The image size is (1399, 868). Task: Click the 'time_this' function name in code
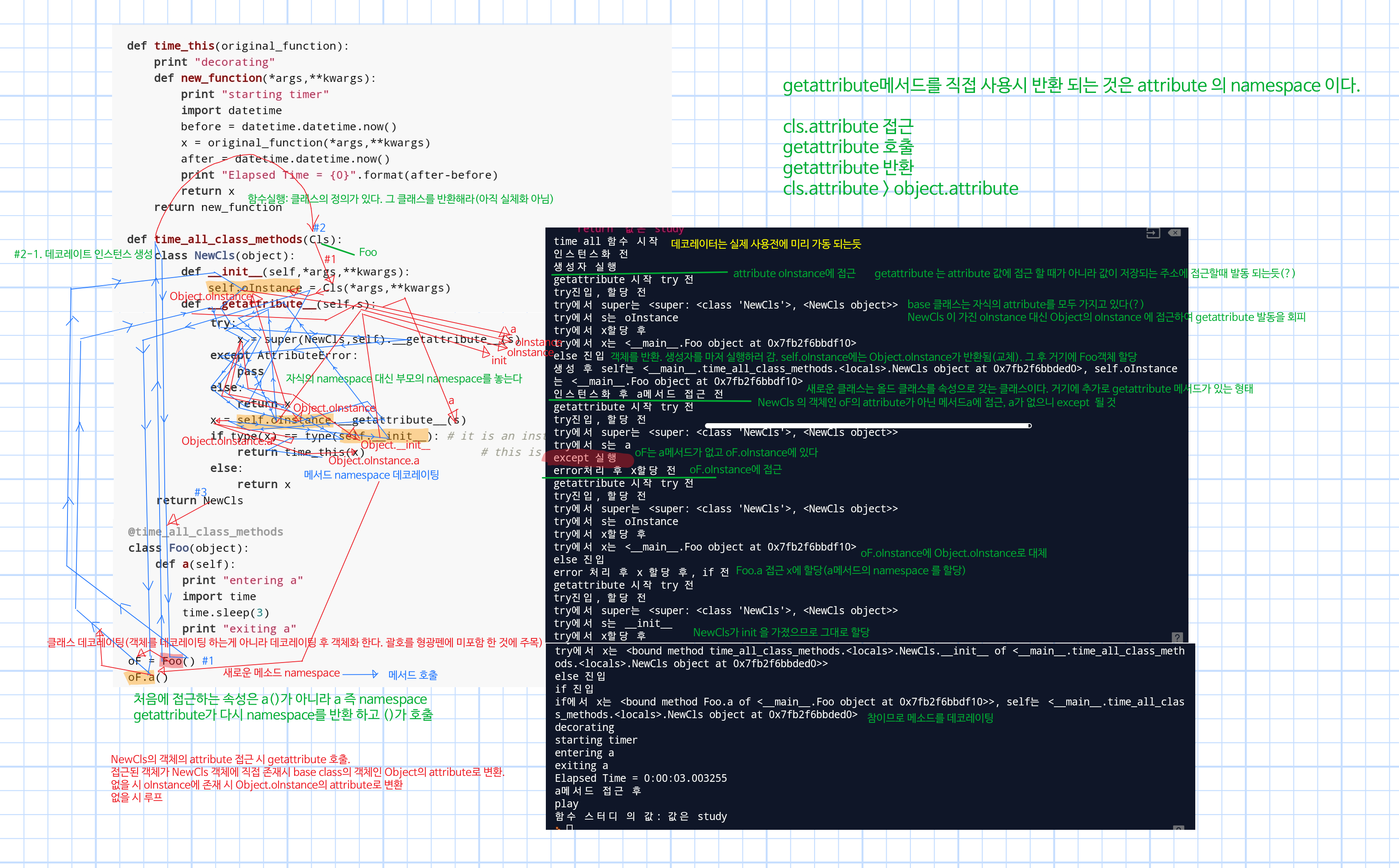[x=184, y=46]
